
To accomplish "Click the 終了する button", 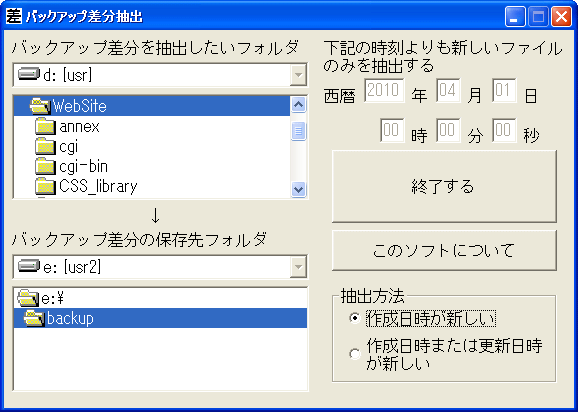I will [x=444, y=186].
